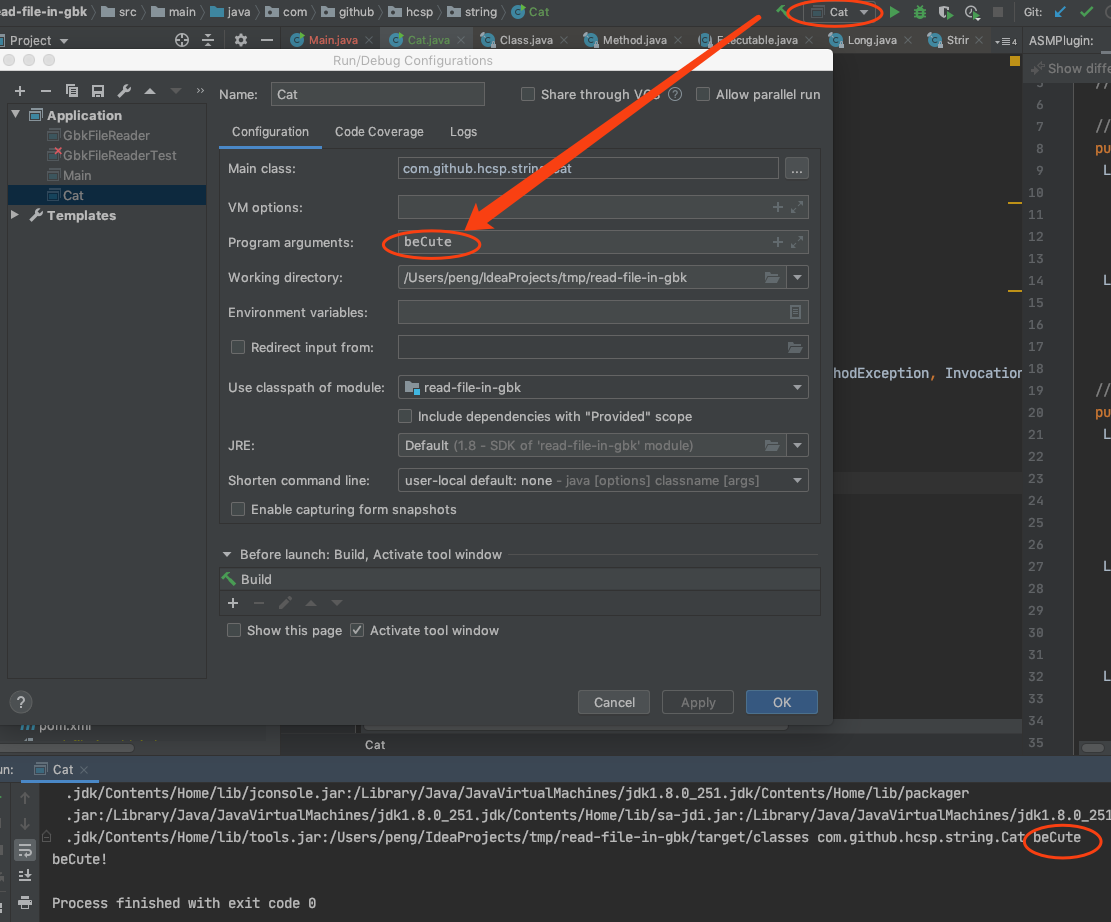The image size is (1111, 922).
Task: Close the Cat run tab
Action: 84,770
